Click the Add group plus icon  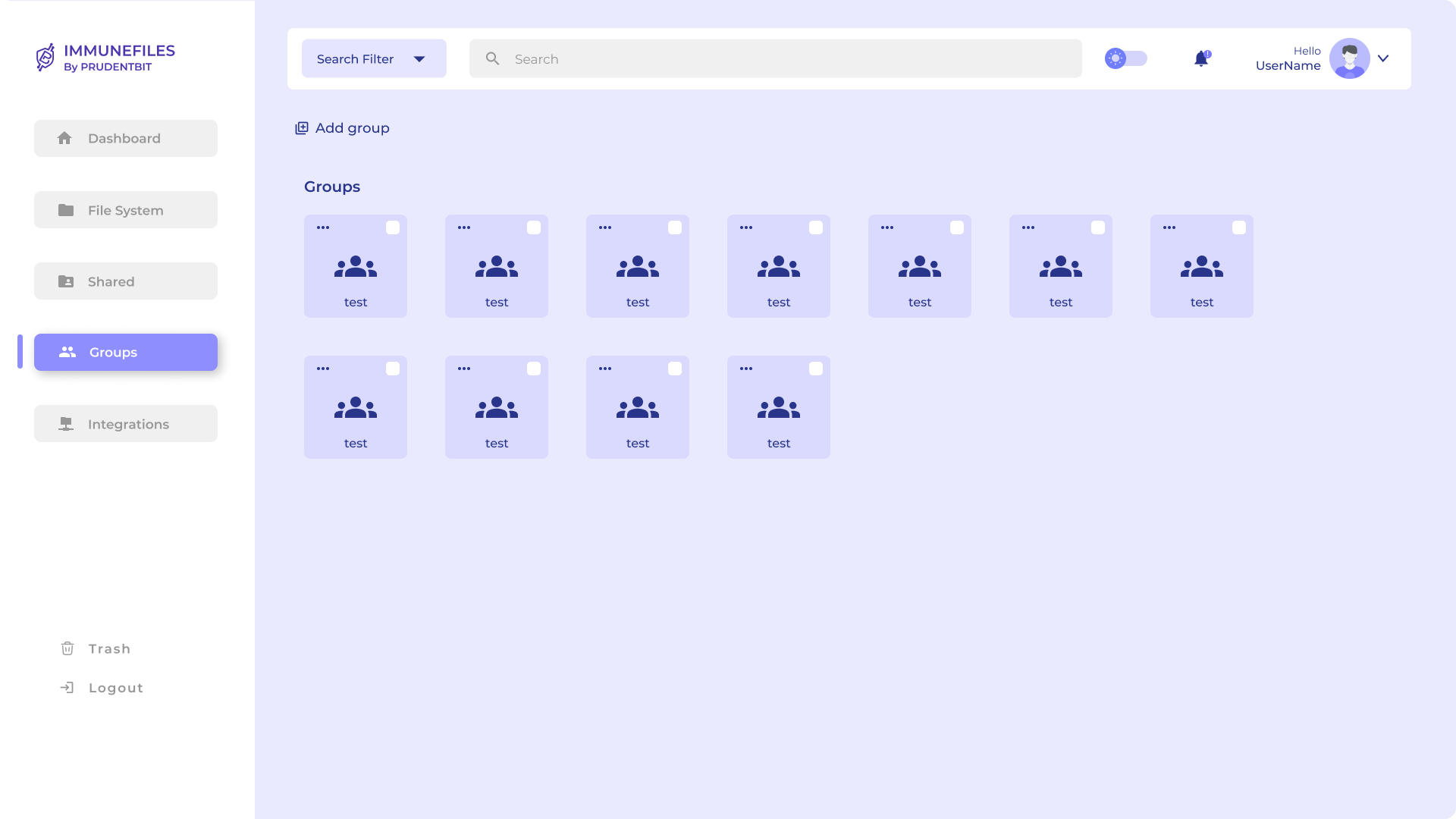(302, 128)
